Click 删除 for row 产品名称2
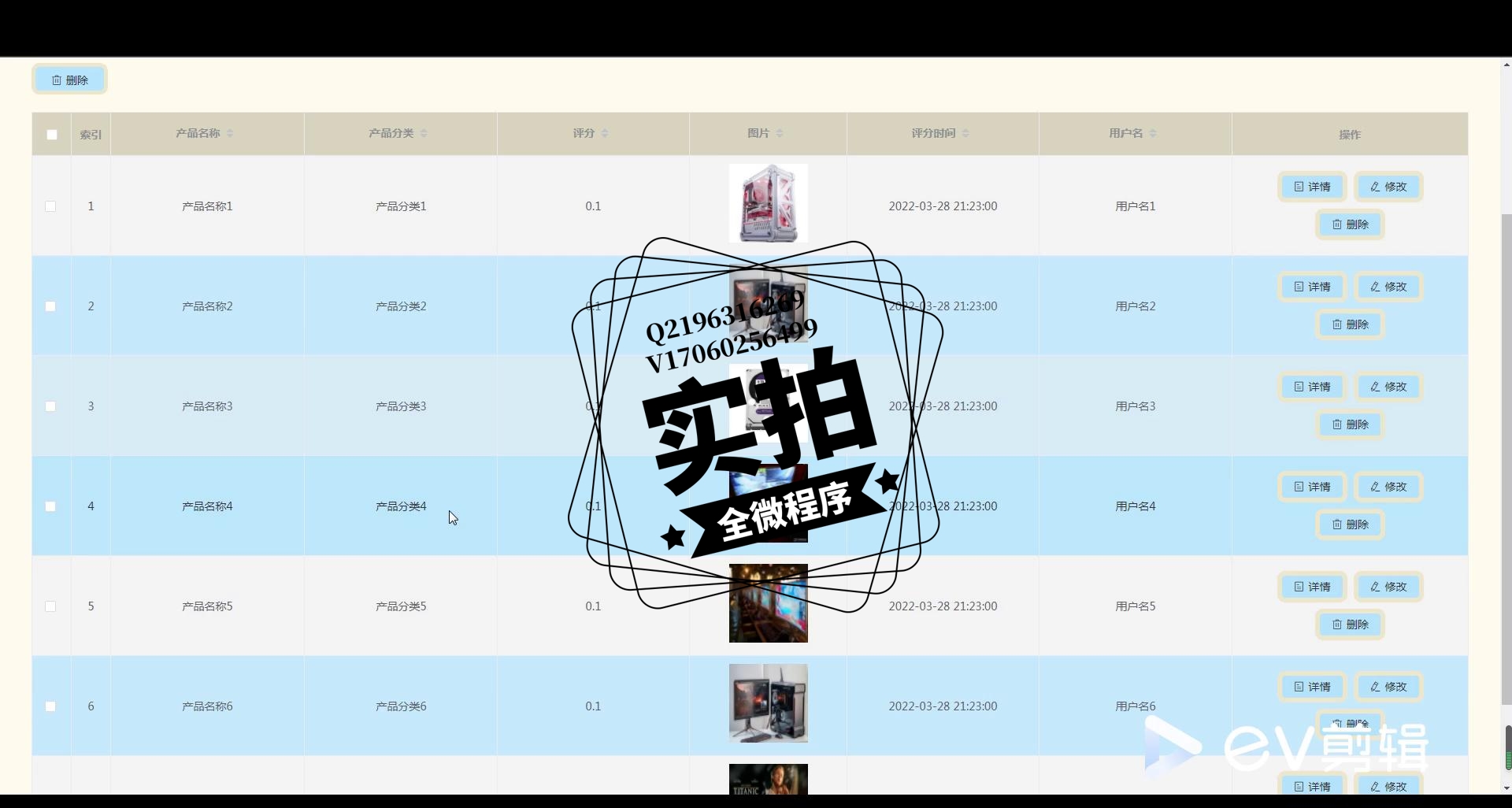Image resolution: width=1512 pixels, height=808 pixels. click(x=1350, y=324)
